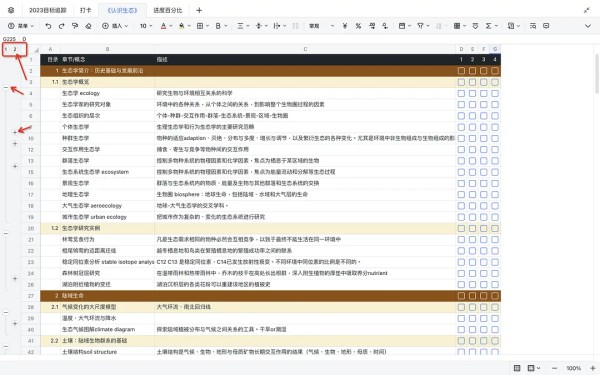Clear formatting with the eraser icon
600x375 pixels.
(x=88, y=26)
